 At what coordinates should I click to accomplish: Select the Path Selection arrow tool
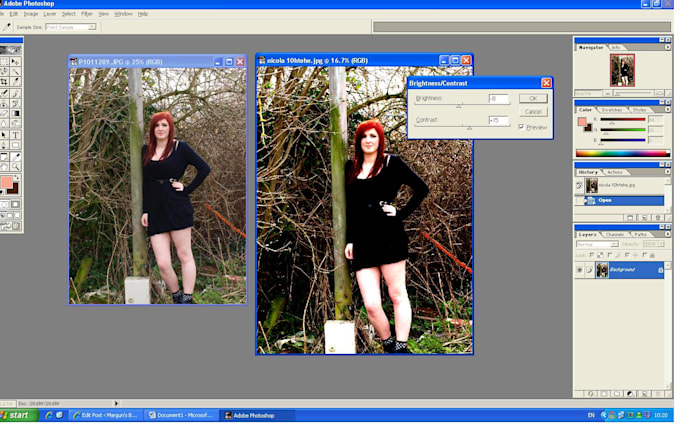(4, 135)
